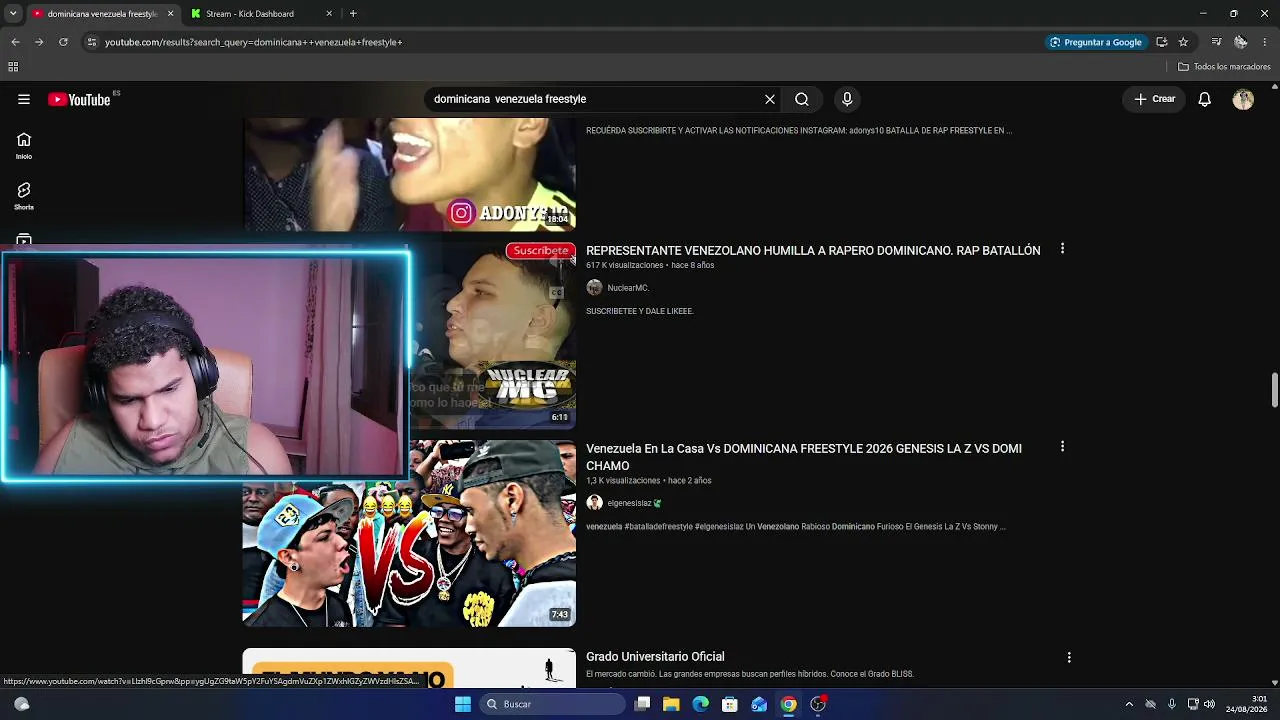Click the Crear button
Image resolution: width=1280 pixels, height=720 pixels.
point(1154,99)
